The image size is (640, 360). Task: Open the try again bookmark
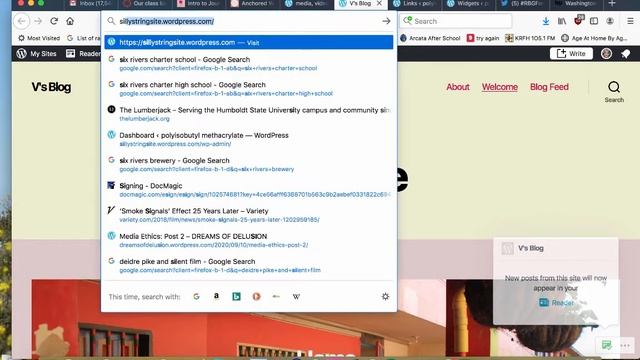(x=483, y=38)
